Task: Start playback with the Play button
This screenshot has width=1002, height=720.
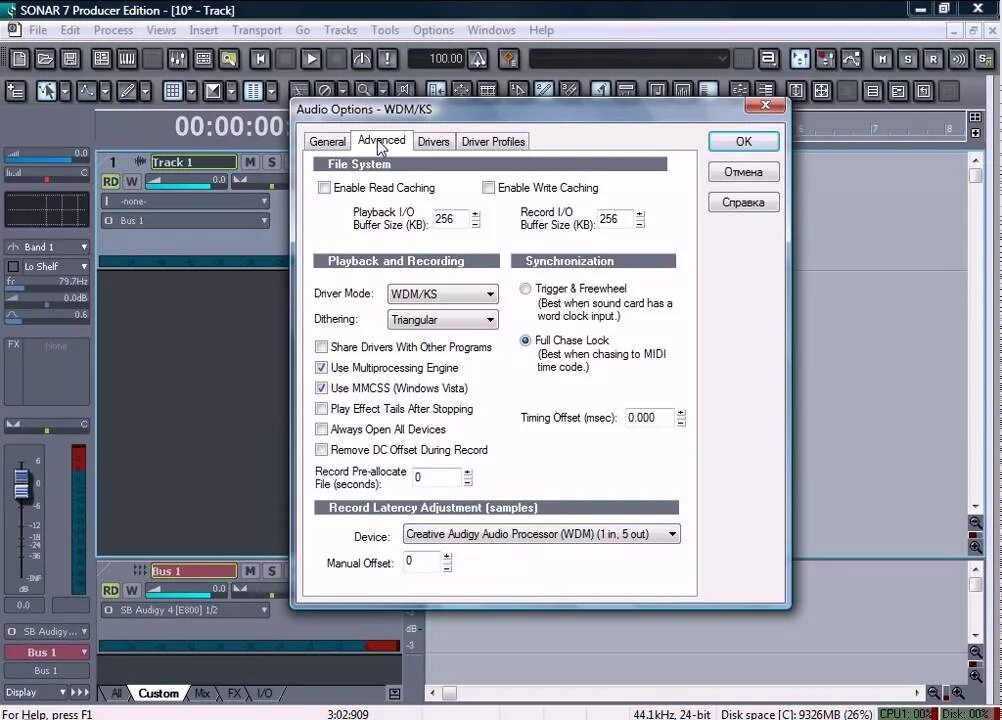Action: (x=311, y=59)
